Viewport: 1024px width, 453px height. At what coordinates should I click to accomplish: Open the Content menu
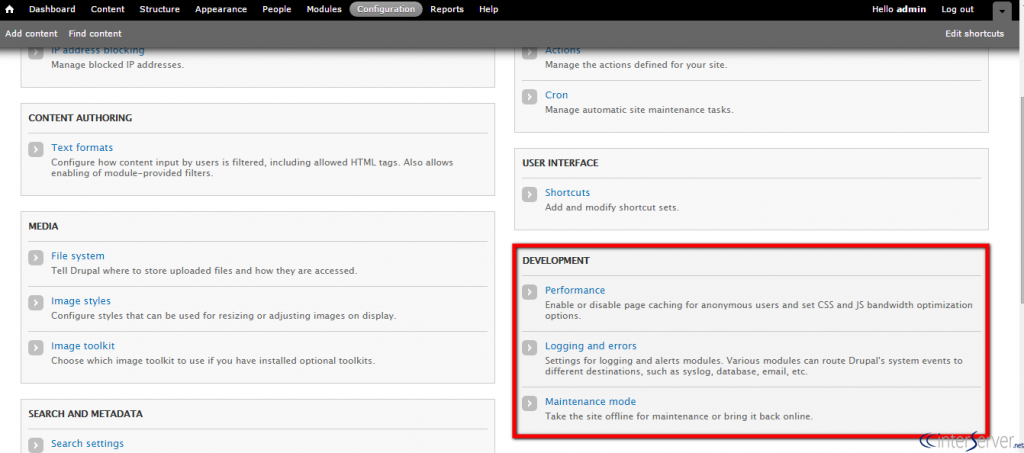[x=108, y=9]
